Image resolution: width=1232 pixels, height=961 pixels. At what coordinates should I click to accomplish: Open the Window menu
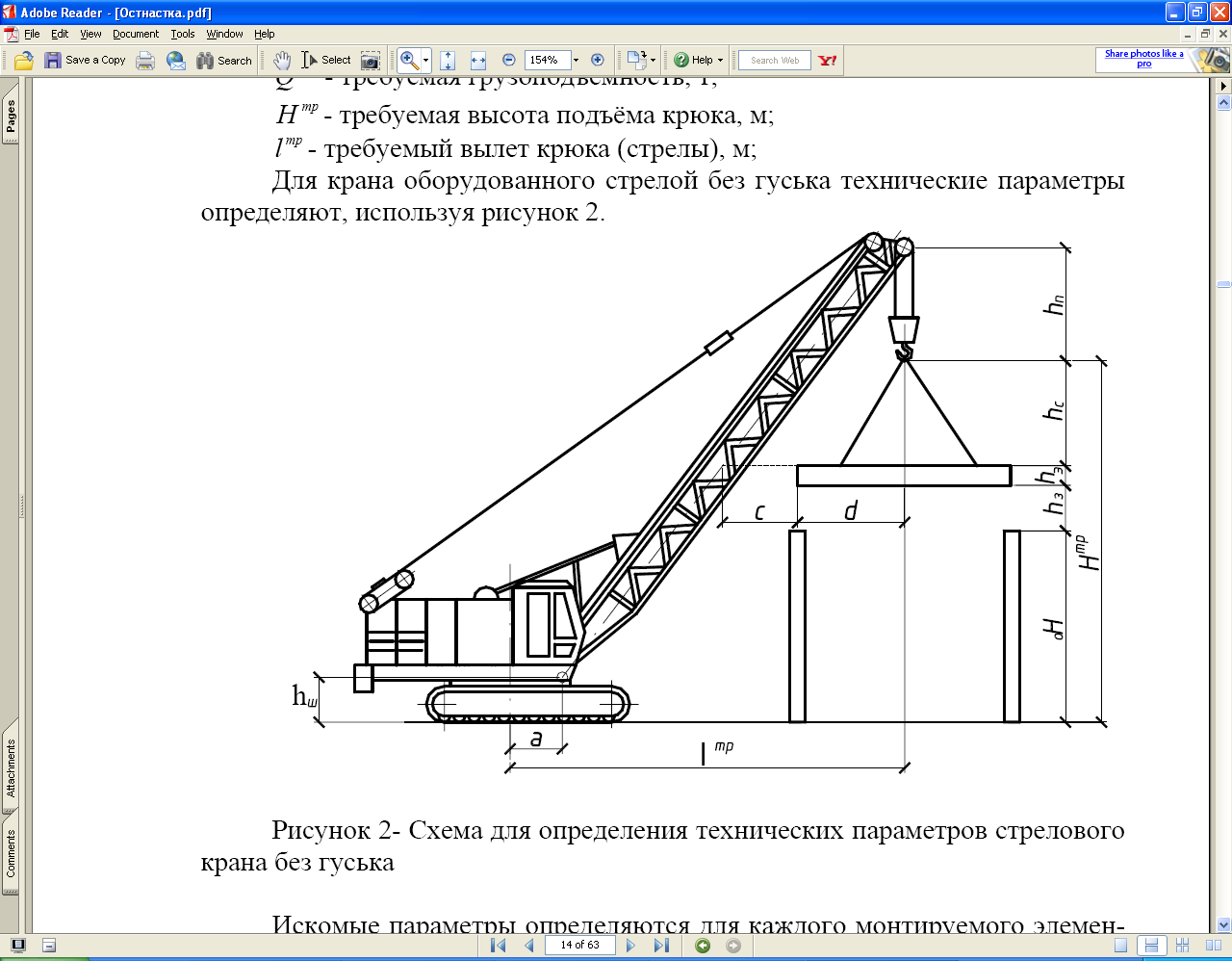pyautogui.click(x=224, y=34)
